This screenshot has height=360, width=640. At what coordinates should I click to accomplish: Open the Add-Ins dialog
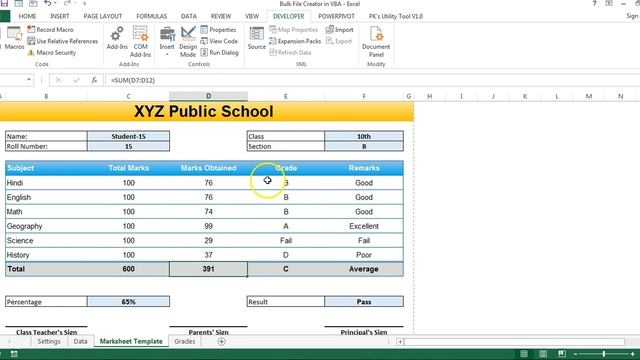click(117, 38)
